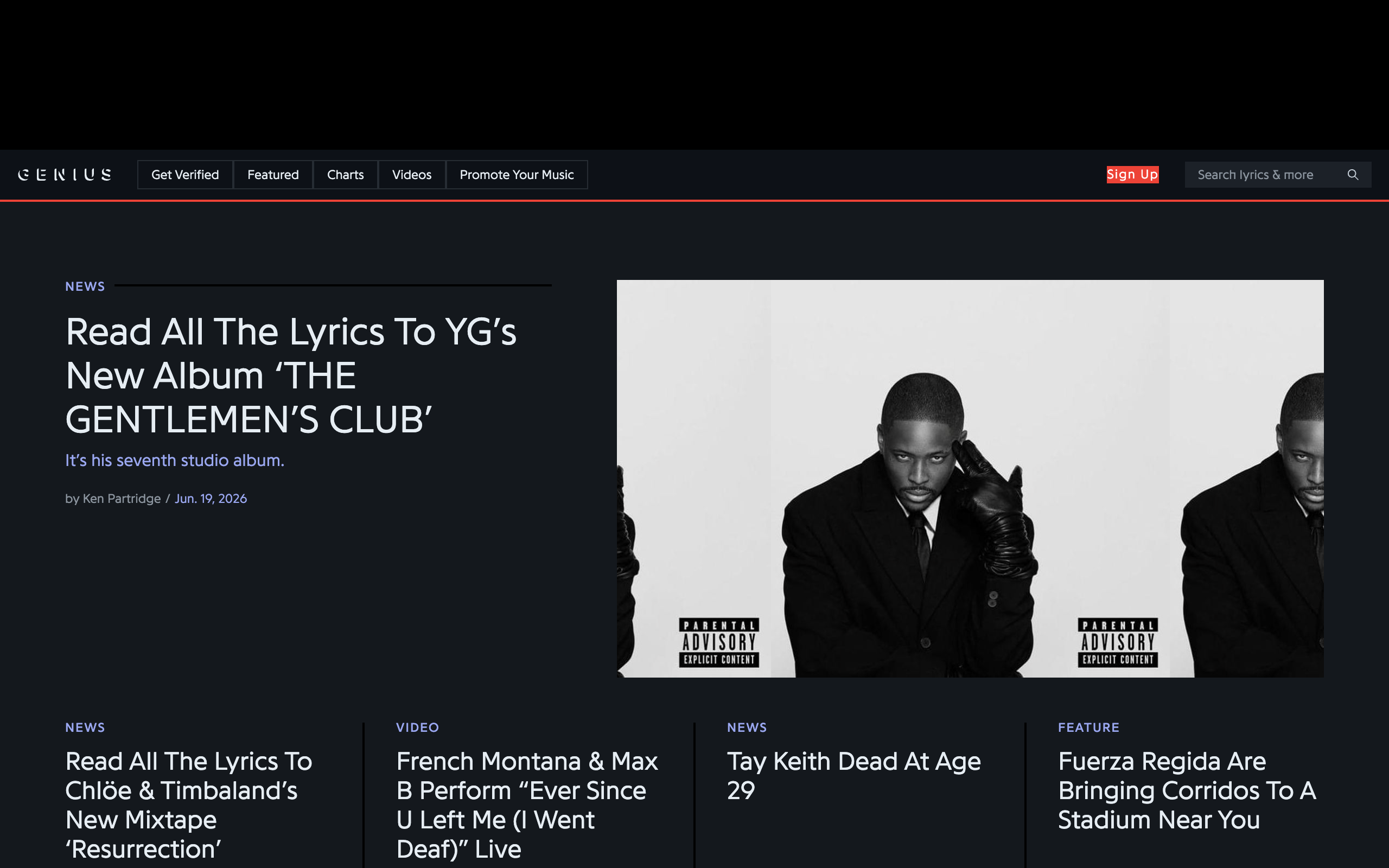Open the YG album cover image
The height and width of the screenshot is (868, 1389).
click(x=970, y=479)
